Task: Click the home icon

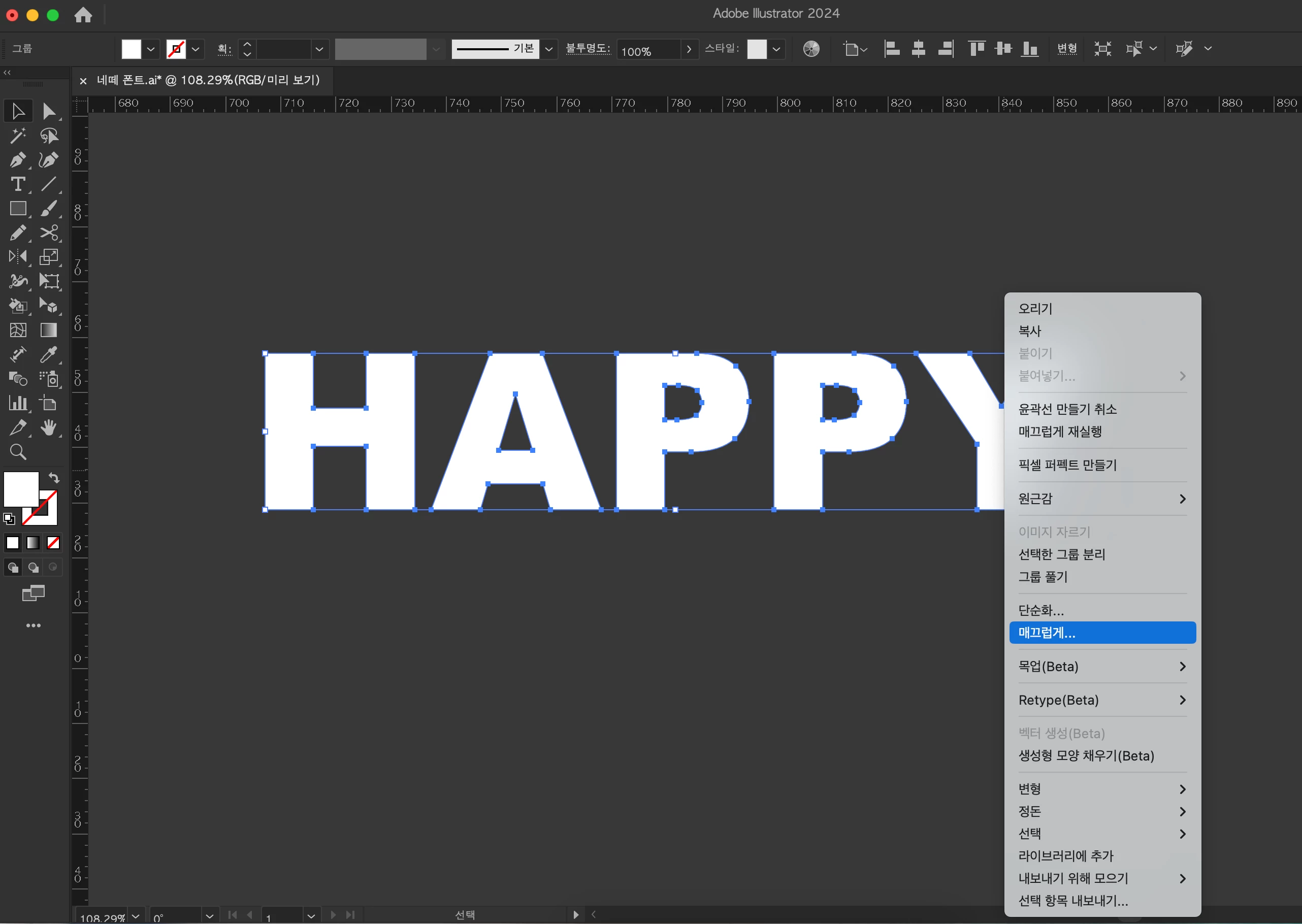Action: pyautogui.click(x=83, y=15)
